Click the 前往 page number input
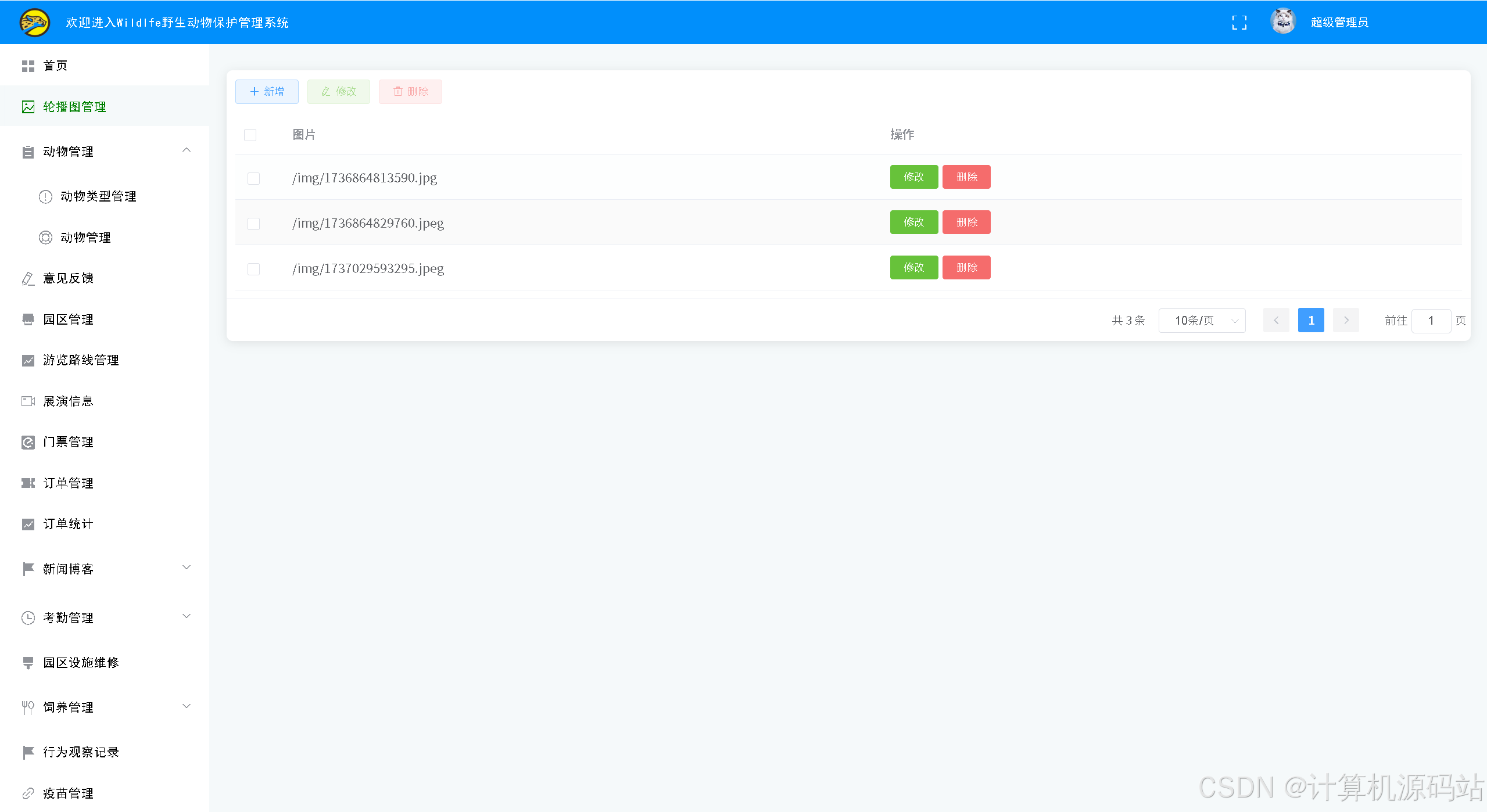The width and height of the screenshot is (1487, 812). 1431,321
